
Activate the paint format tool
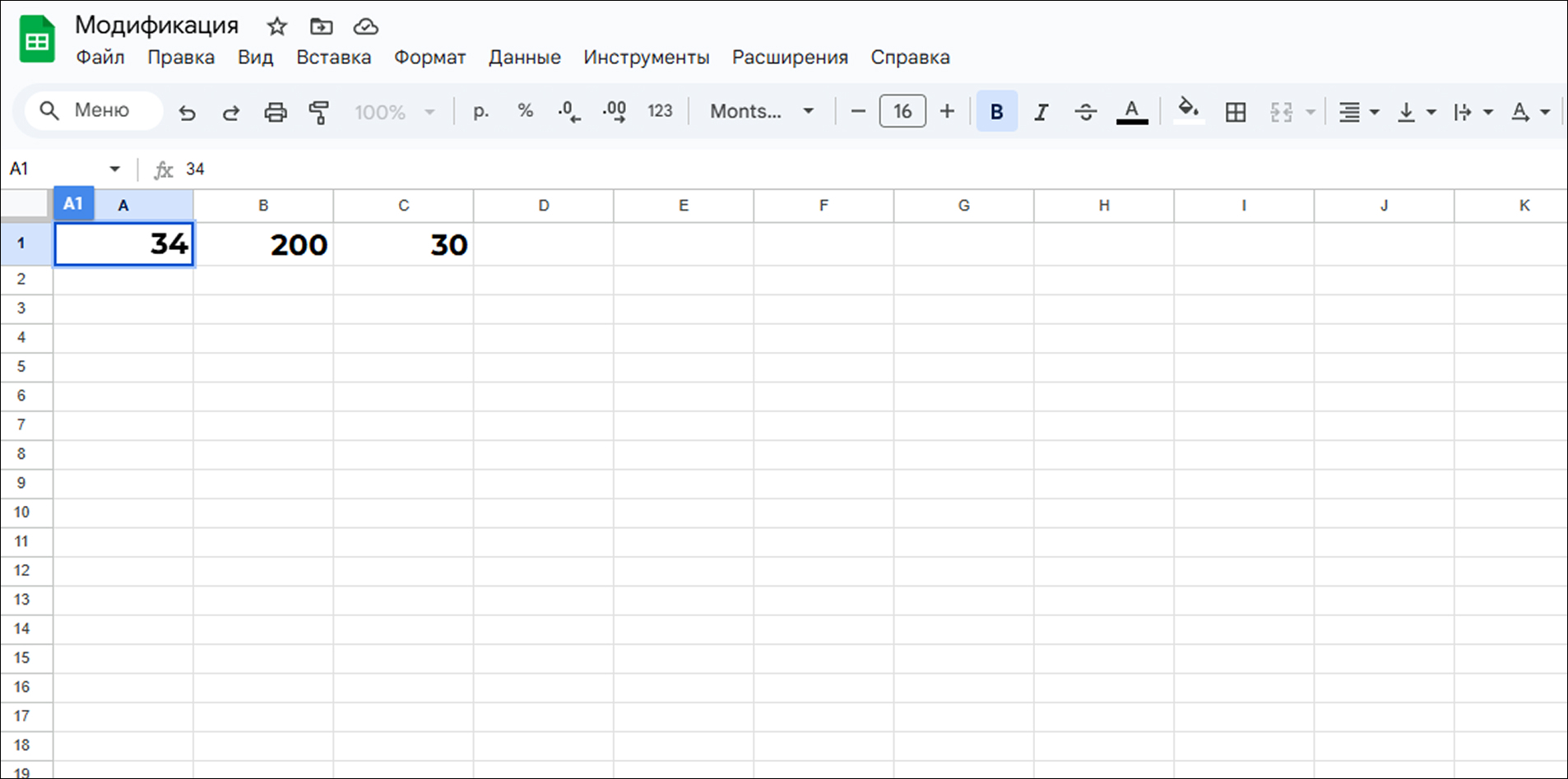(x=319, y=112)
